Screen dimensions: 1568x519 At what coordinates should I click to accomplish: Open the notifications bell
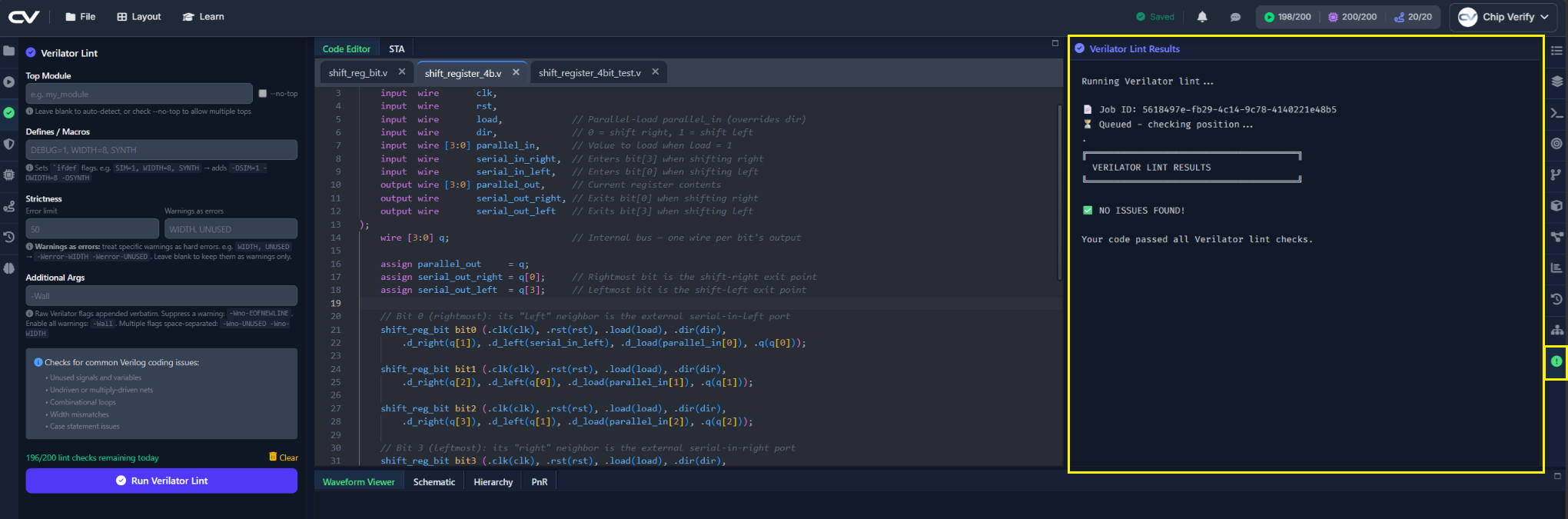pyautogui.click(x=1202, y=17)
